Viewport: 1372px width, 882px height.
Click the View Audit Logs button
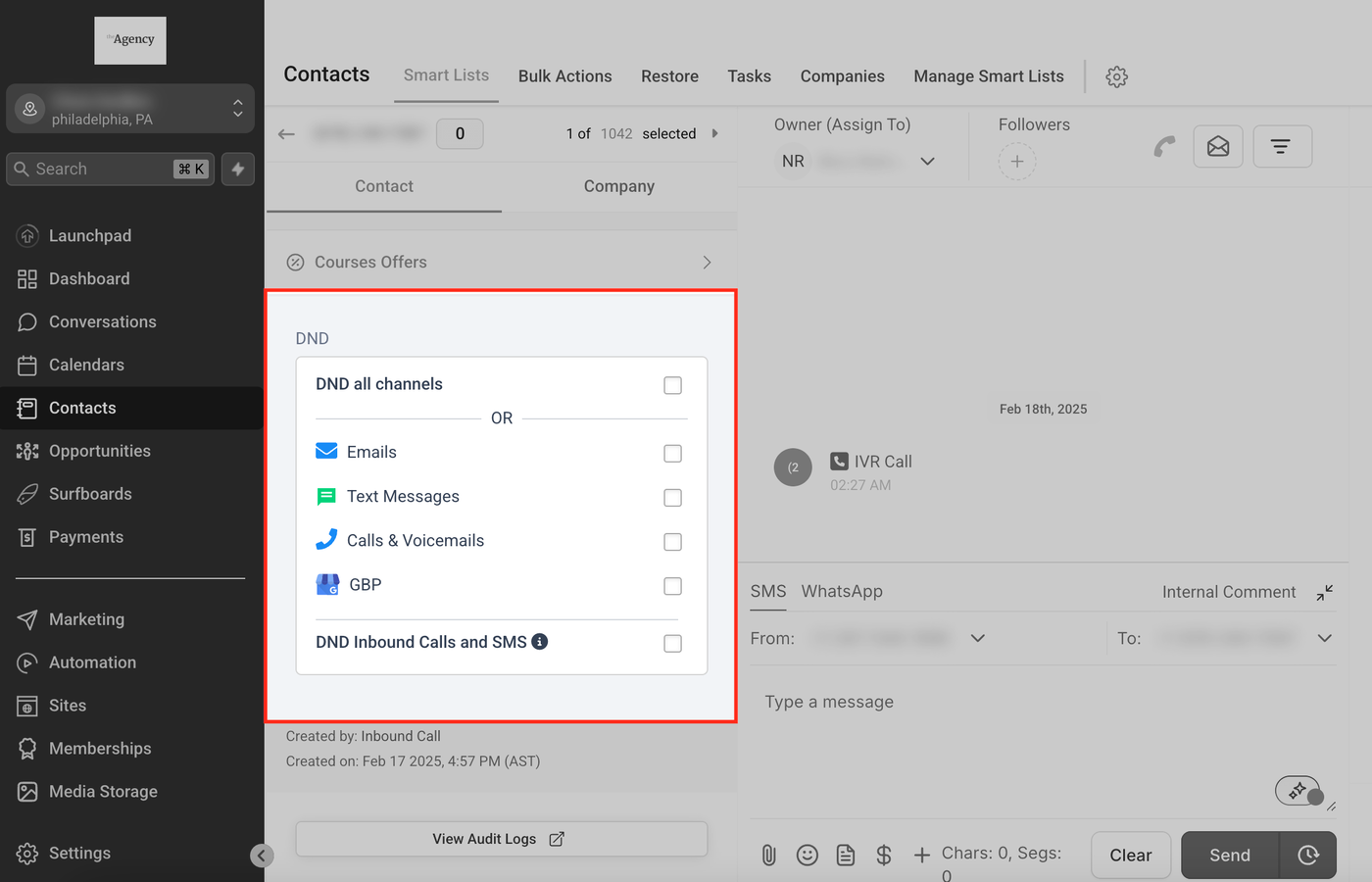501,839
